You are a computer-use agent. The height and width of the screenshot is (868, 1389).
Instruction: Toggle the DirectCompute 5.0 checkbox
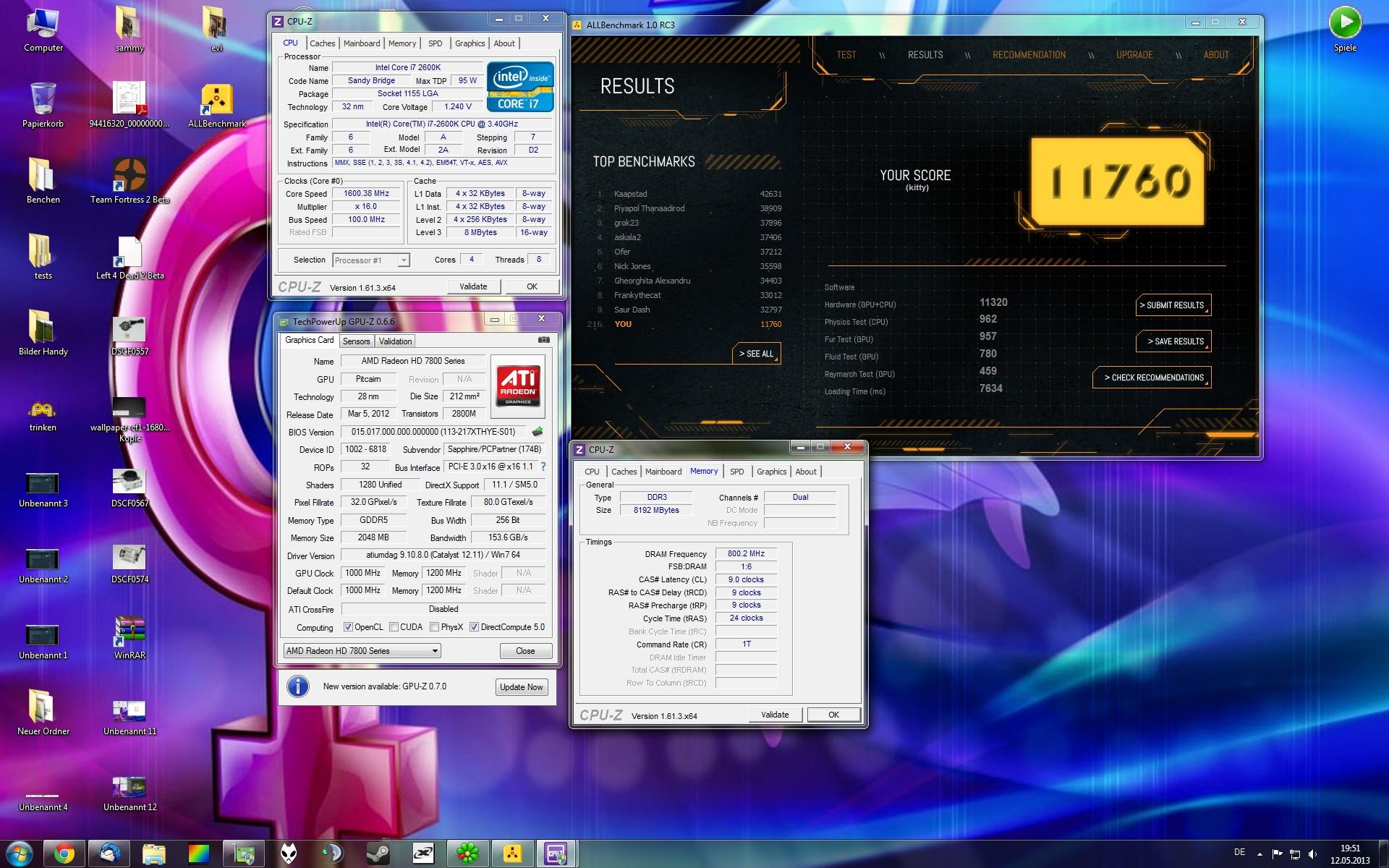point(474,627)
